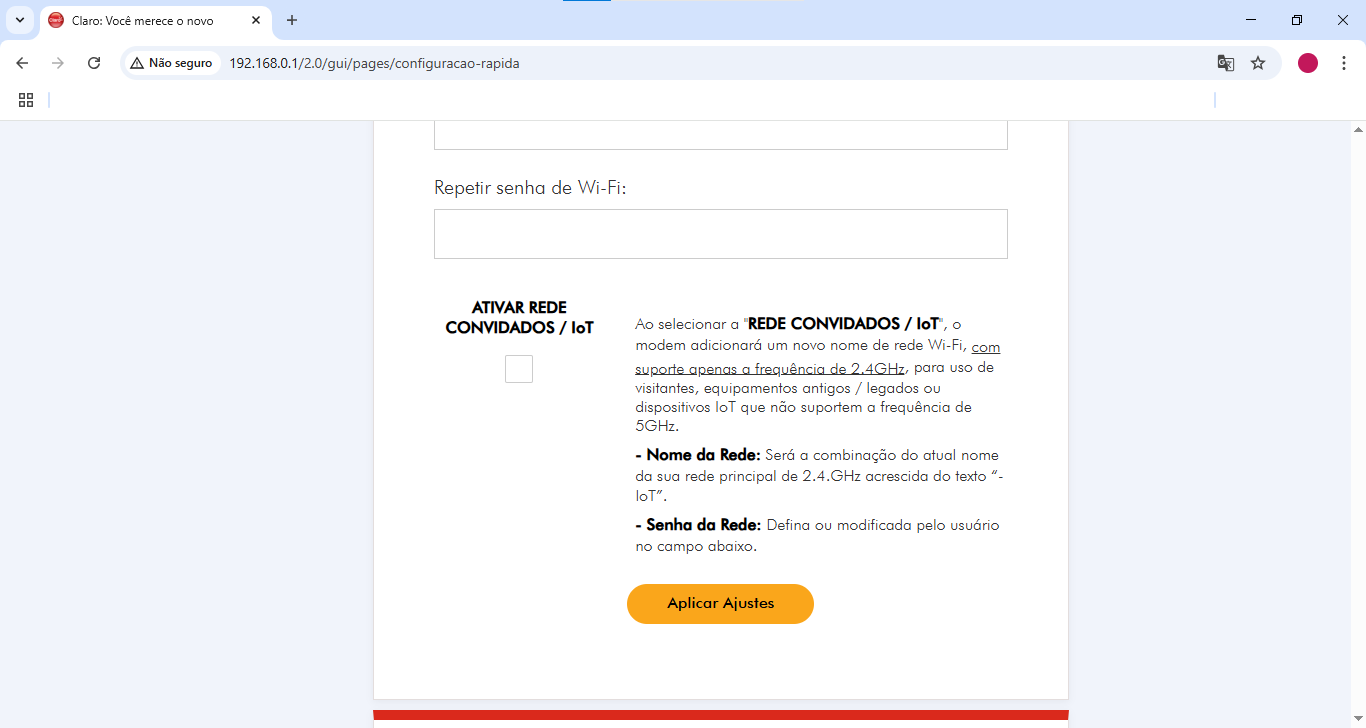This screenshot has height=728, width=1366.
Task: Go forward to the next page
Action: [x=58, y=63]
